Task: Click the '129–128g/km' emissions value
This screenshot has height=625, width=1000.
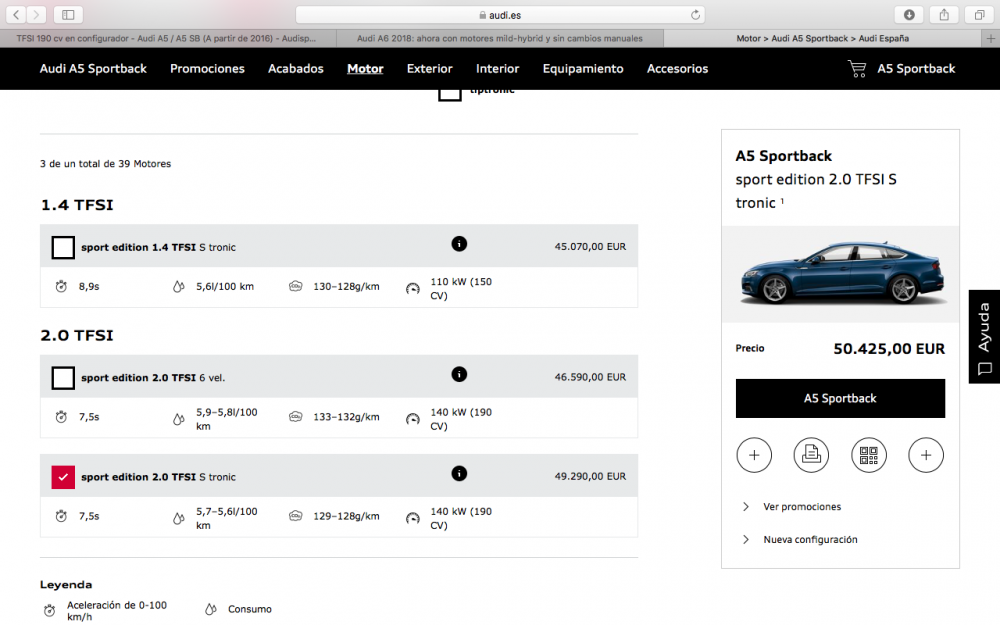Action: point(346,516)
